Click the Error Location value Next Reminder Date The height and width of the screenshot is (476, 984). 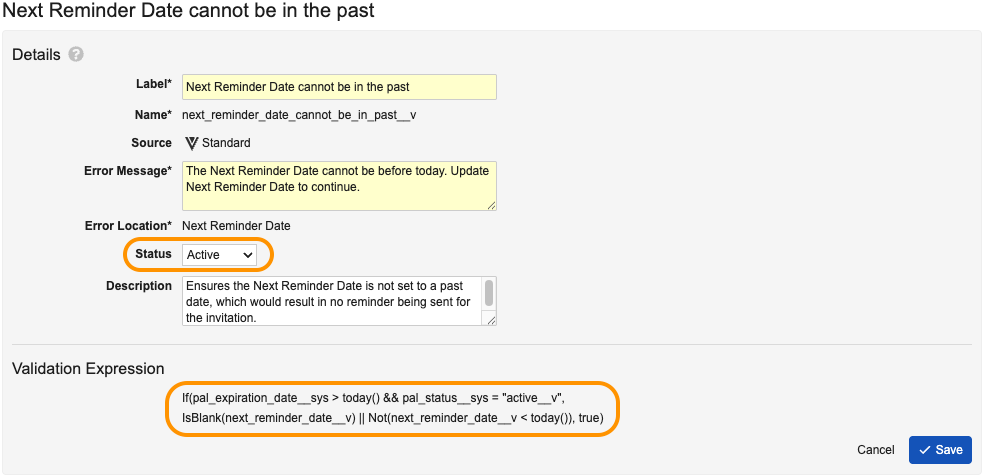point(236,226)
